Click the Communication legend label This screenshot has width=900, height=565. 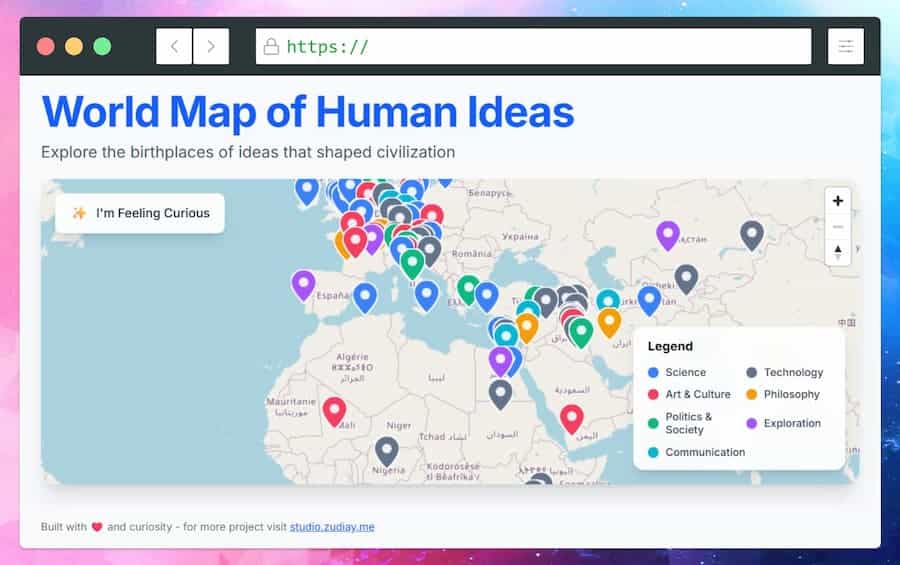pyautogui.click(x=705, y=452)
